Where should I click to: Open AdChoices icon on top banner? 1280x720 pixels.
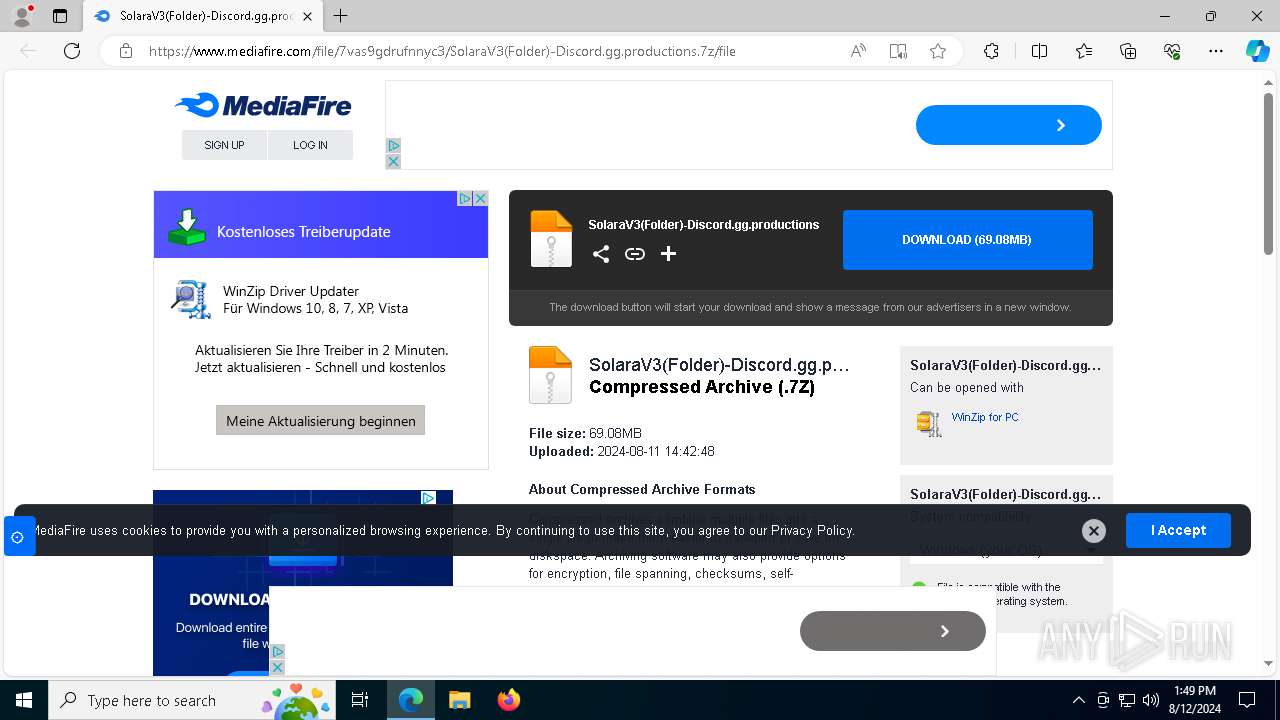393,146
